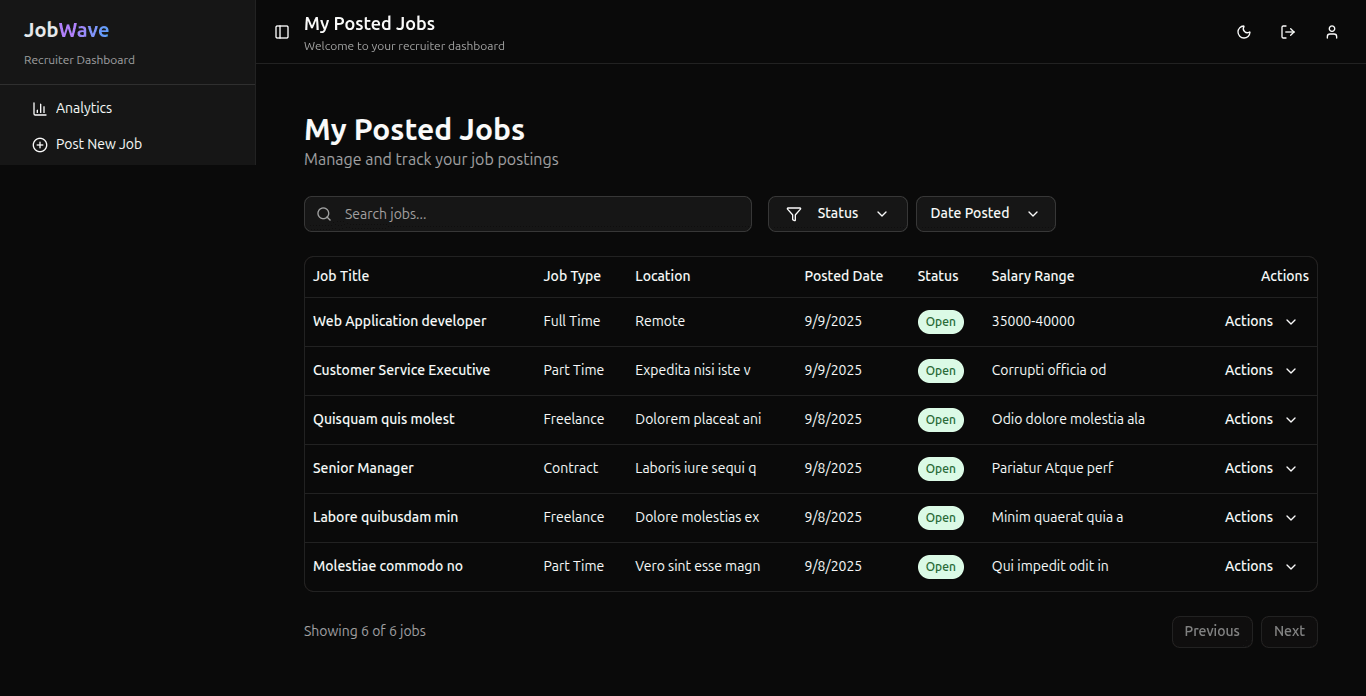Switch theme with the moon icon
This screenshot has width=1366, height=696.
pos(1244,32)
